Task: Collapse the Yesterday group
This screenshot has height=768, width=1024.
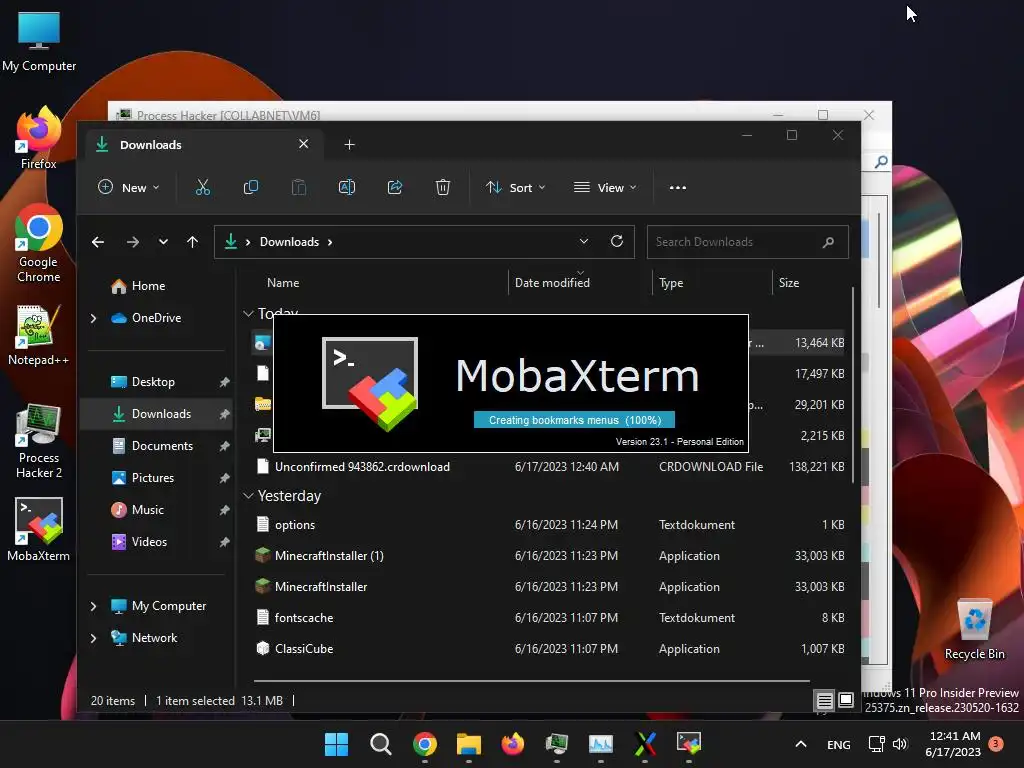Action: 248,496
